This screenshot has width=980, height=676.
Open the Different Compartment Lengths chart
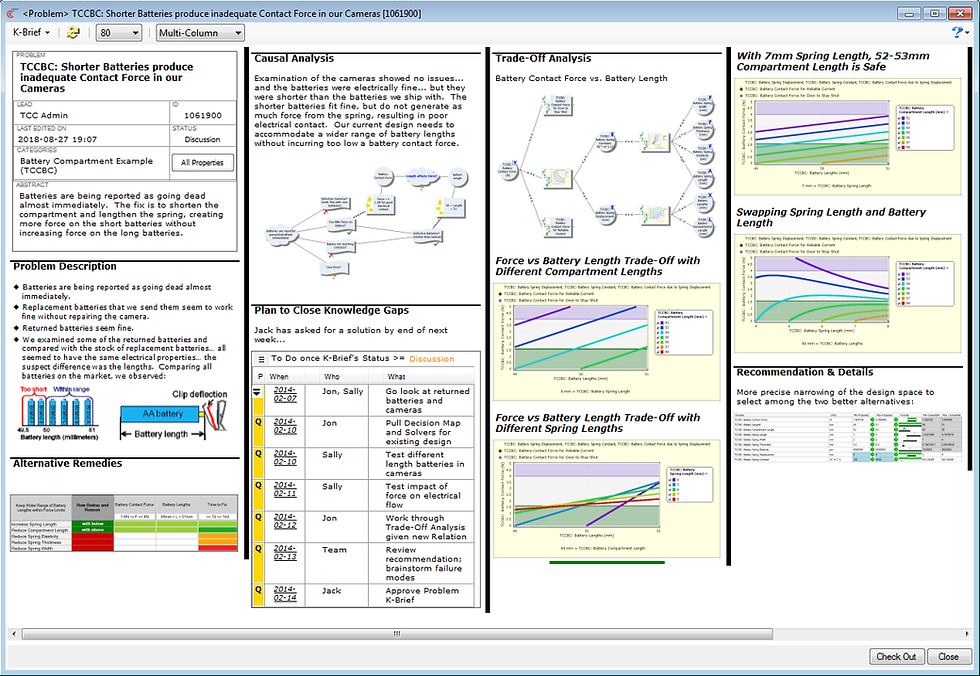click(x=607, y=341)
